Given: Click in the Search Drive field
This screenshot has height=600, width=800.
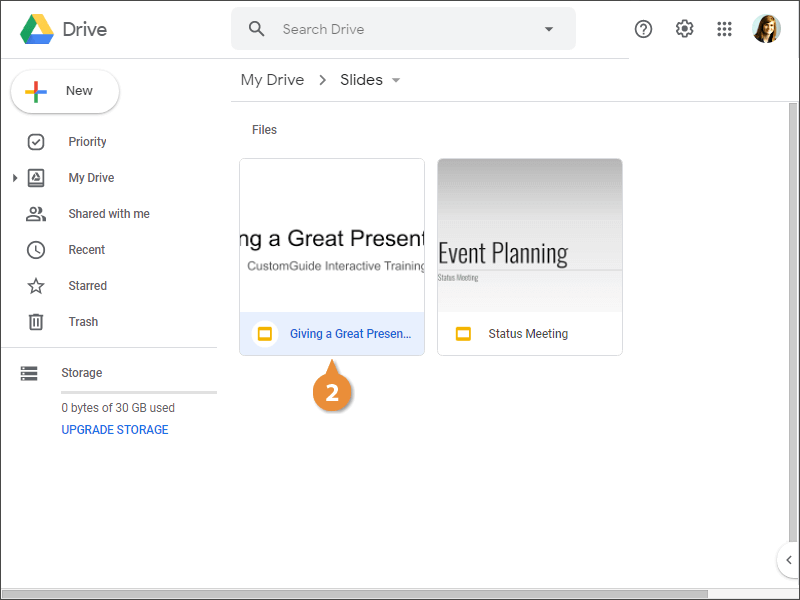Looking at the screenshot, I should point(400,29).
